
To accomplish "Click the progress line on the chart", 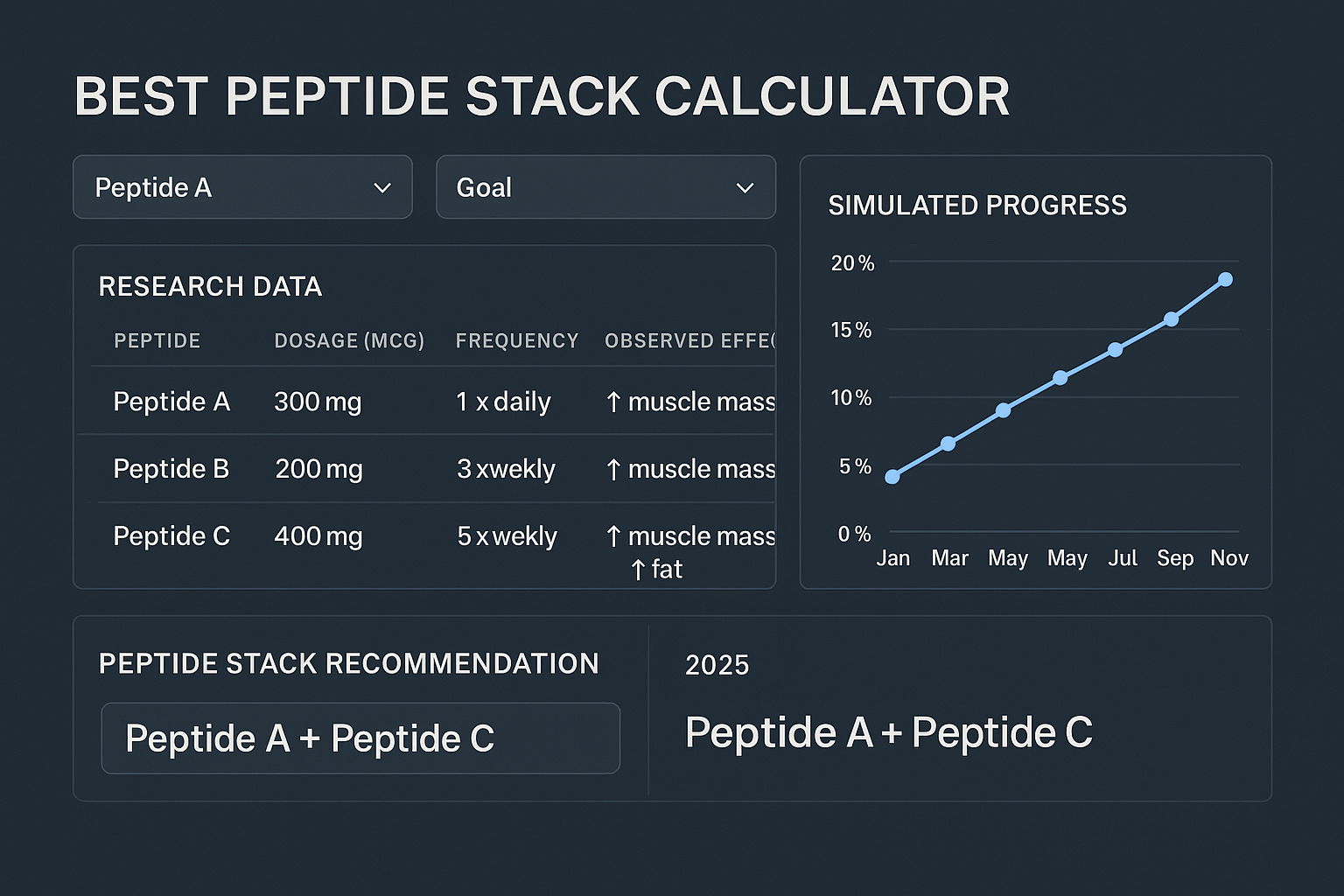I will [x=1059, y=376].
